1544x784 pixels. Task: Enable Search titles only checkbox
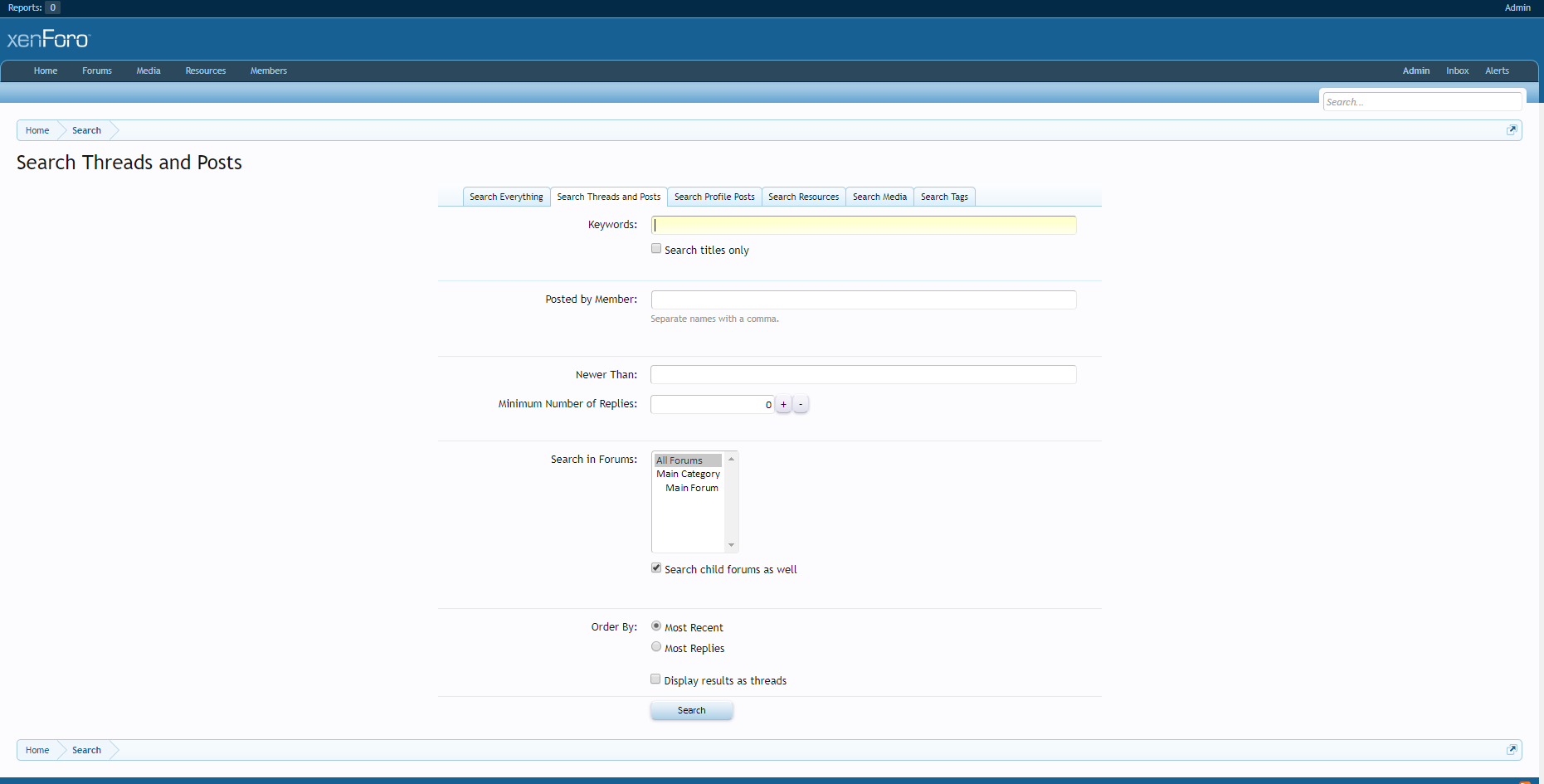pos(656,249)
